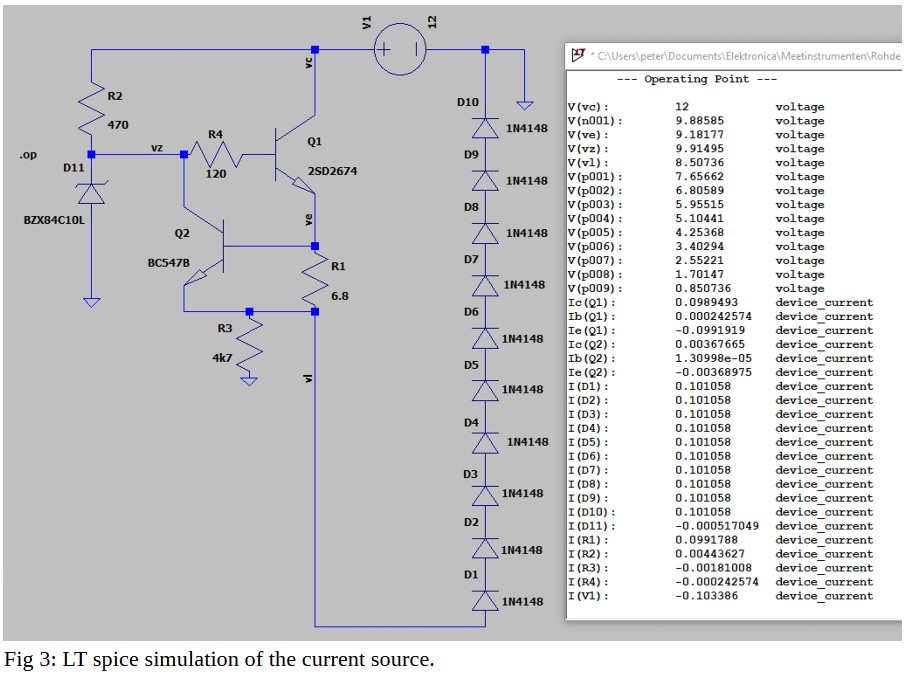
Task: Click the vz net label
Action: coord(157,147)
